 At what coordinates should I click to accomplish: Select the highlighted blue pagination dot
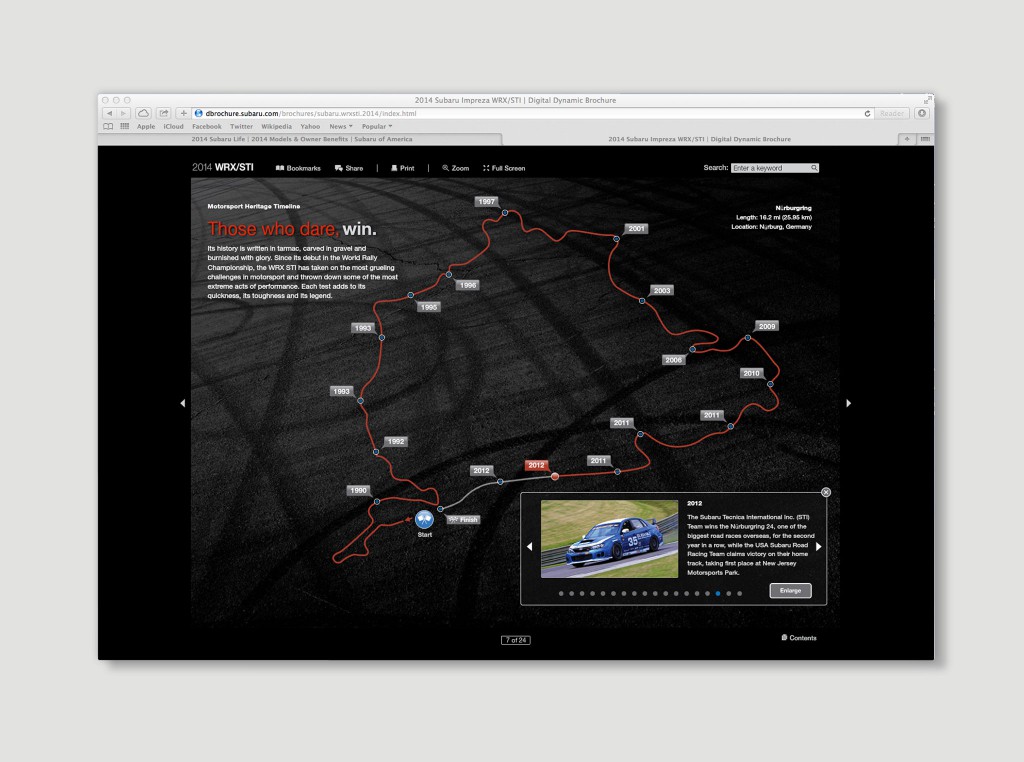(718, 594)
